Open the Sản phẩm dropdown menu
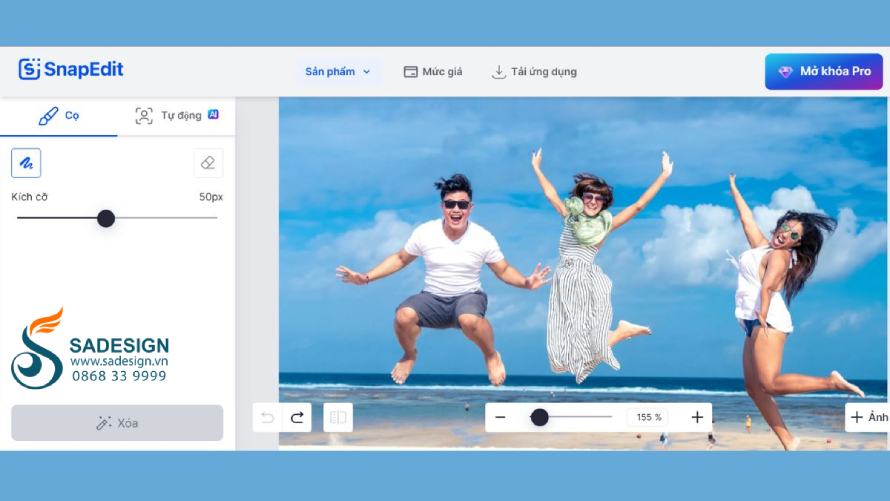The height and width of the screenshot is (501, 890). coord(338,71)
